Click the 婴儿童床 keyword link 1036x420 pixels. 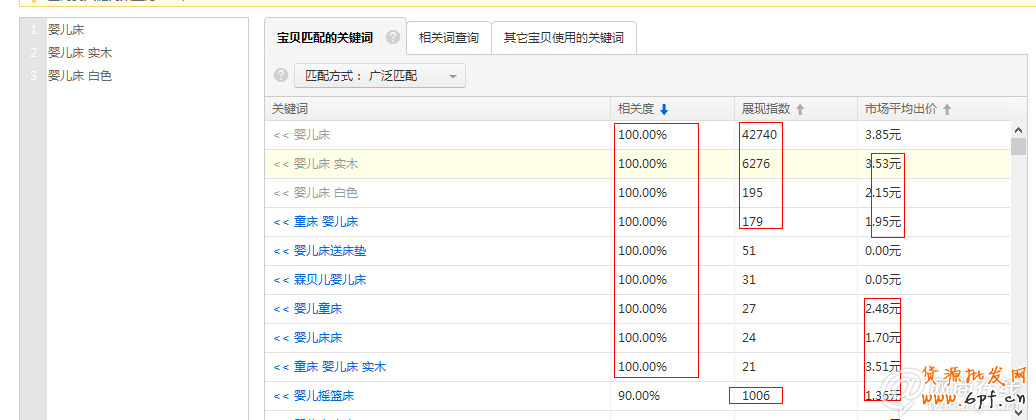click(318, 309)
